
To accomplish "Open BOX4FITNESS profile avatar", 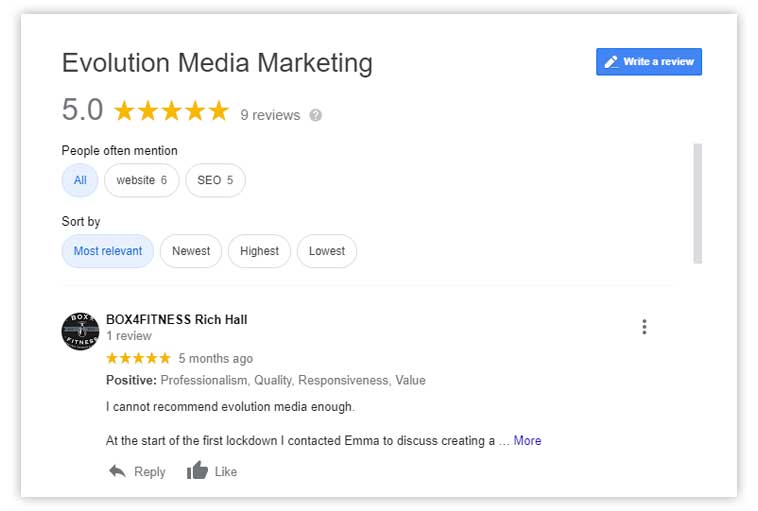I will point(80,331).
